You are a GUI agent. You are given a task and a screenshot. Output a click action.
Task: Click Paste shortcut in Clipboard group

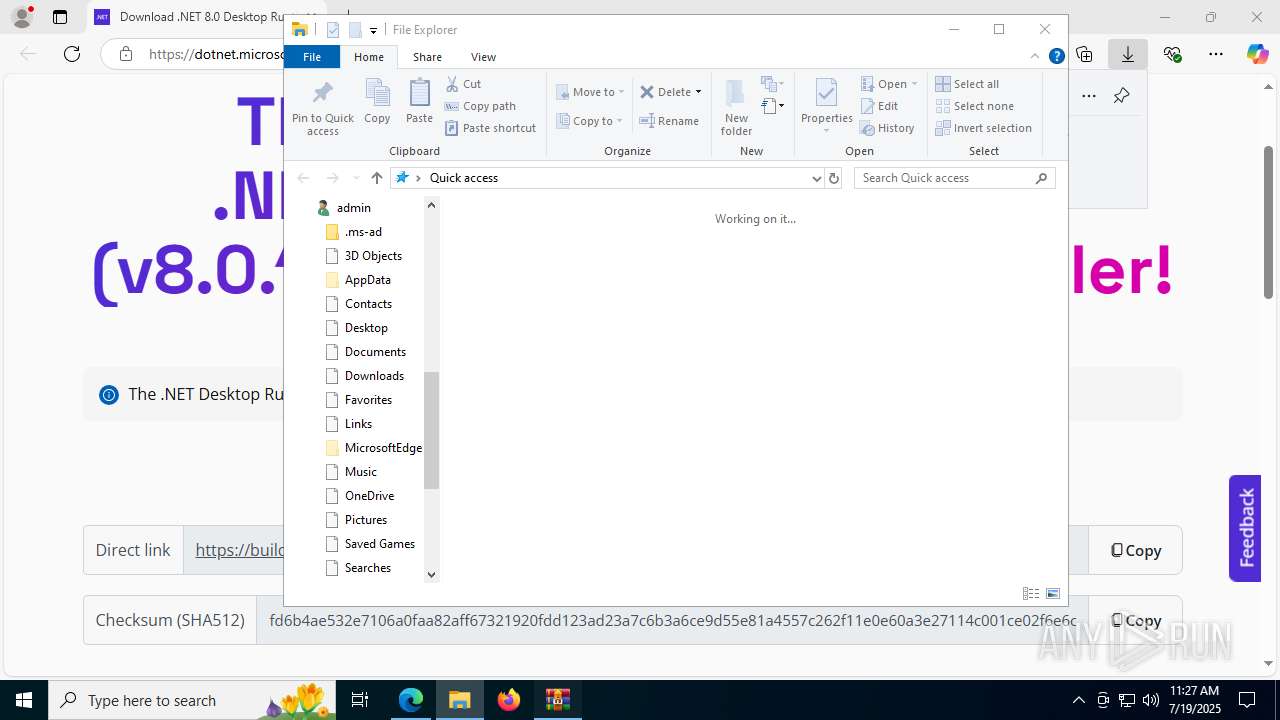pyautogui.click(x=490, y=128)
